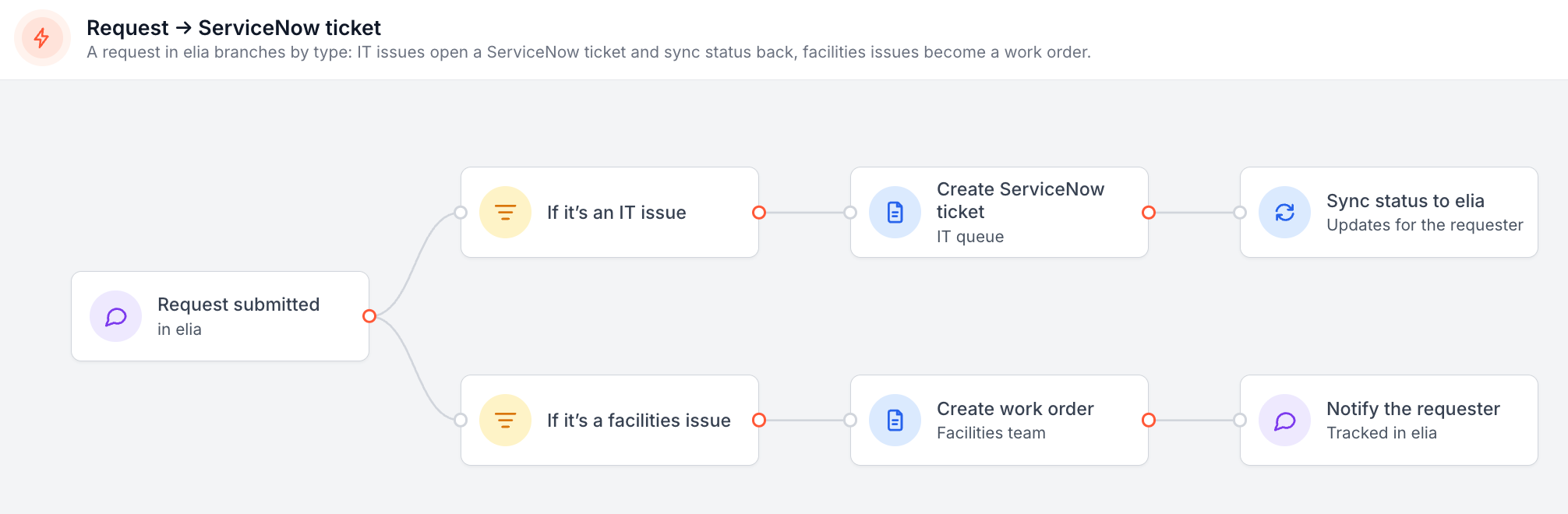Viewport: 1568px width, 514px height.
Task: Click the "Sync status to elia" title
Action: pyautogui.click(x=1405, y=201)
